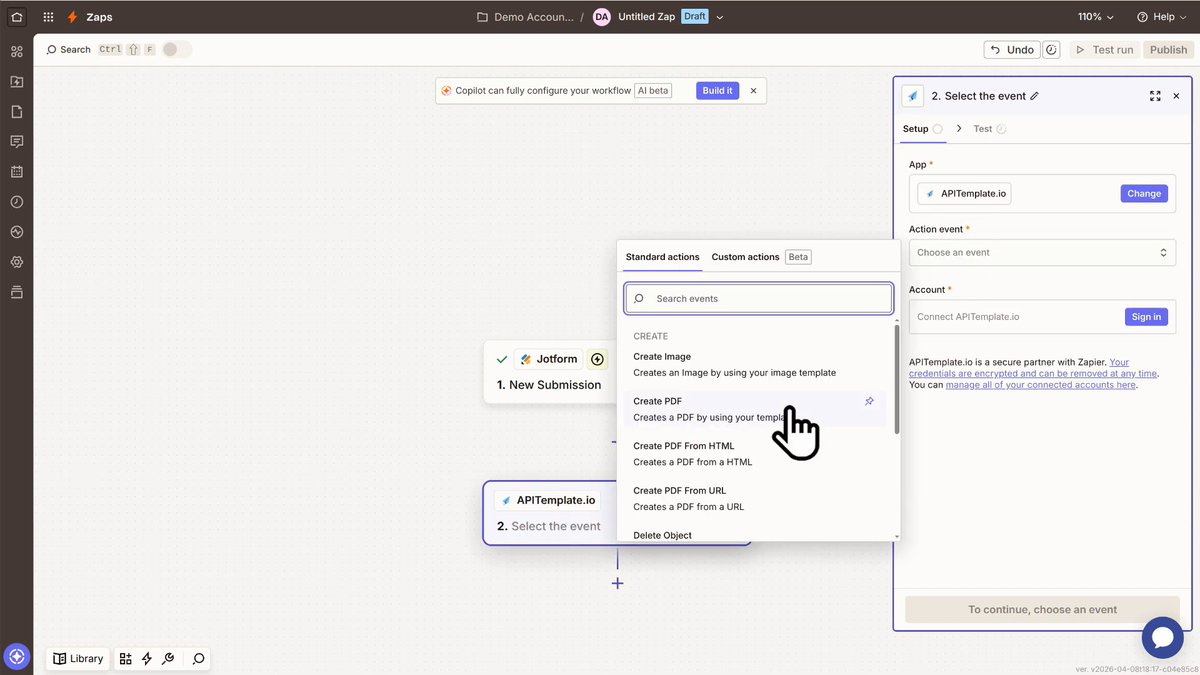Open the zoom level 110% dropdown

(1094, 16)
